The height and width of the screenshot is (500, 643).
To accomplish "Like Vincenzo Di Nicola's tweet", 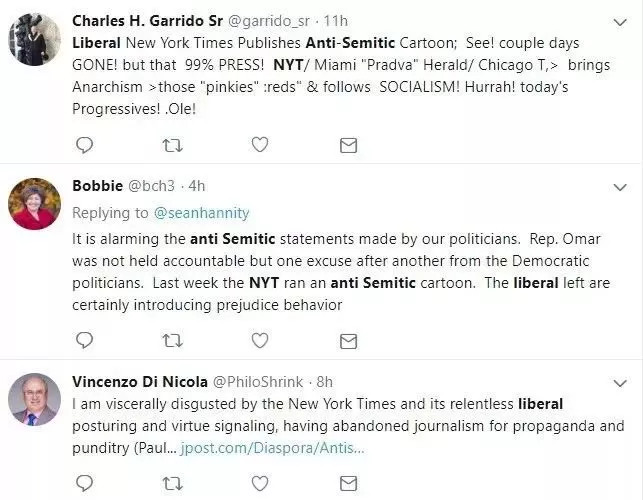I will click(x=260, y=483).
